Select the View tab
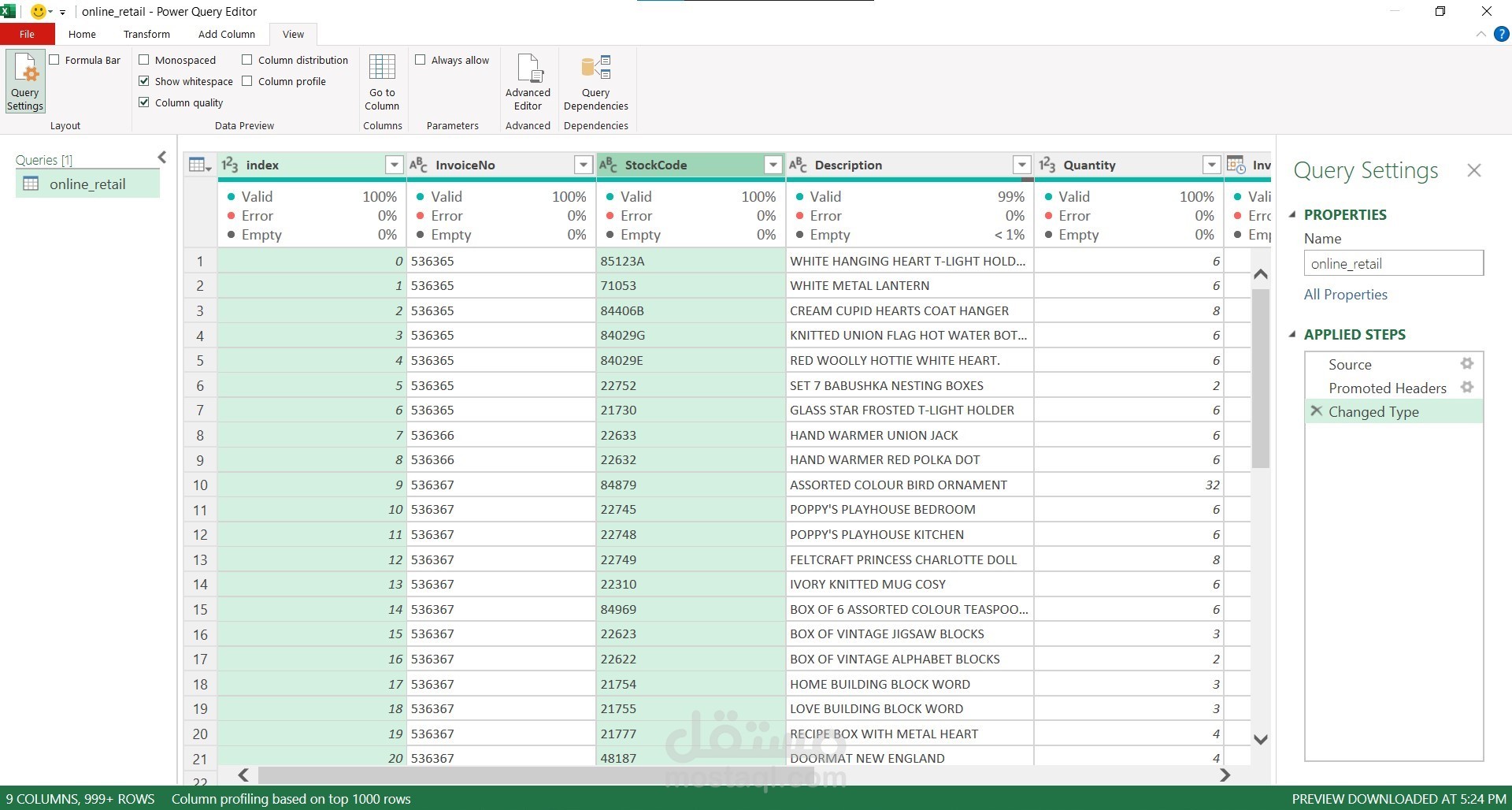1512x810 pixels. tap(293, 34)
